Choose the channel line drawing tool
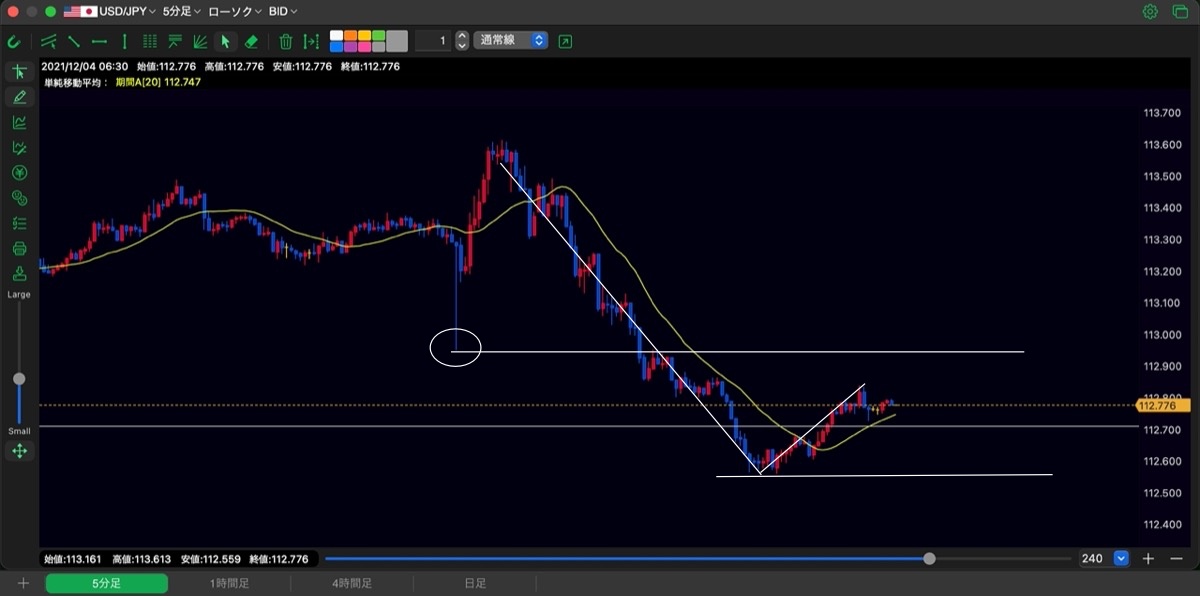The height and width of the screenshot is (596, 1200). point(48,41)
